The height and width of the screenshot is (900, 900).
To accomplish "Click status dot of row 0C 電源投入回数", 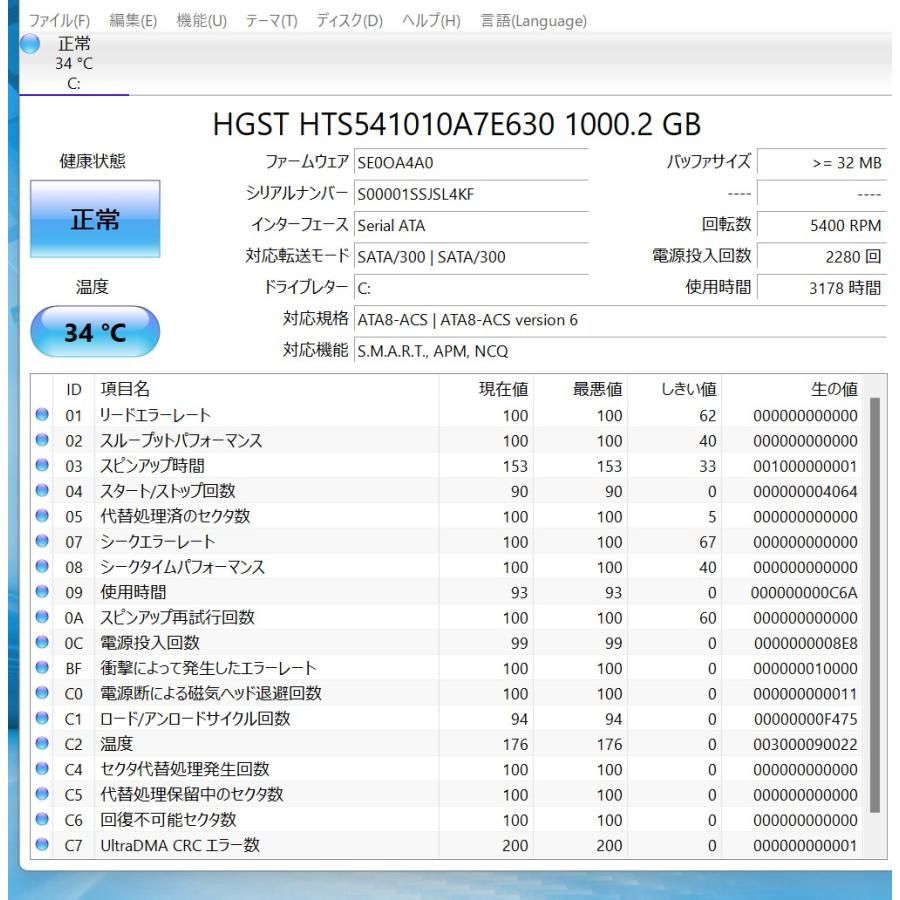I will (42, 642).
